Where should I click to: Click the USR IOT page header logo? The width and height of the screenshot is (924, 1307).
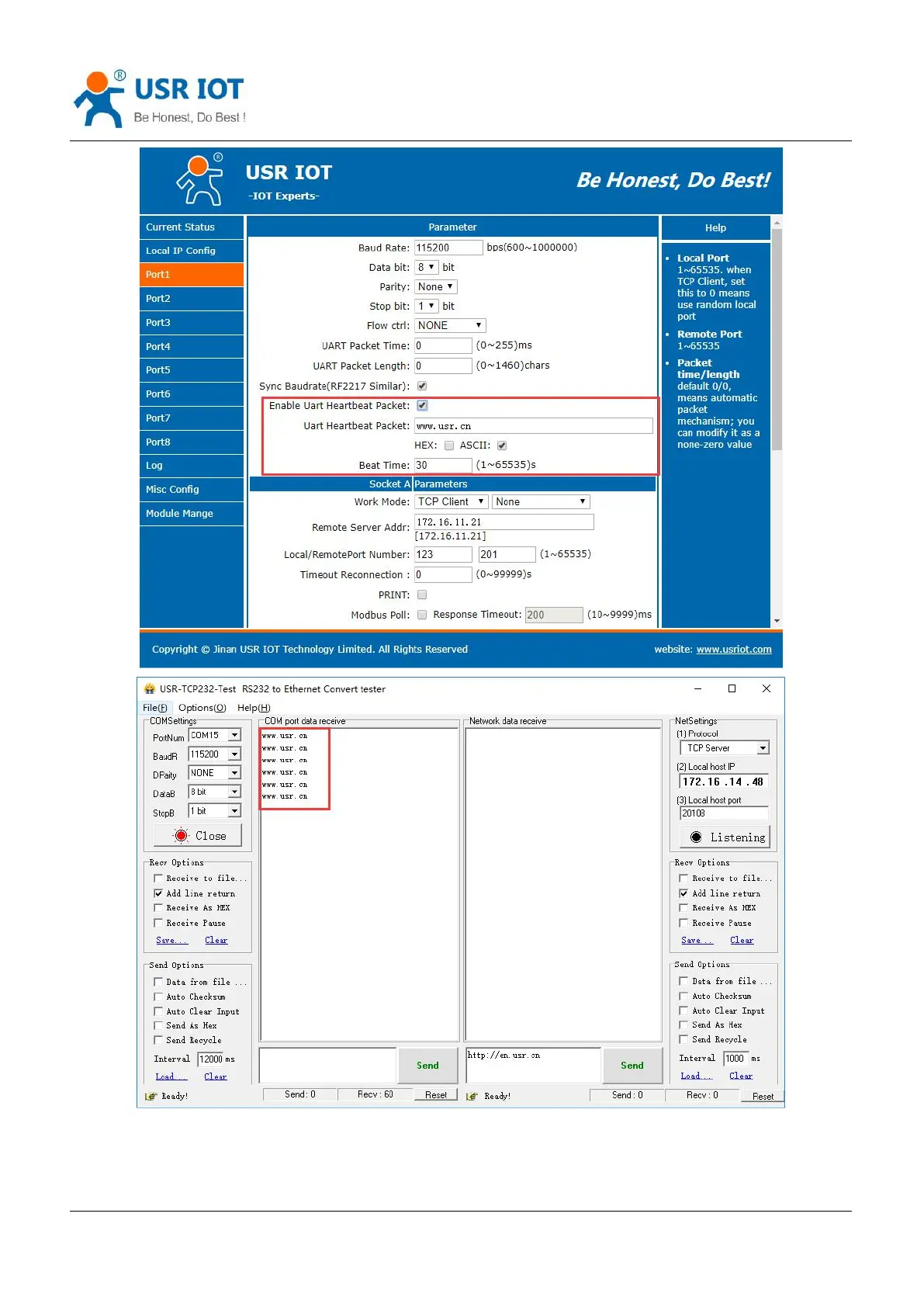[160, 99]
